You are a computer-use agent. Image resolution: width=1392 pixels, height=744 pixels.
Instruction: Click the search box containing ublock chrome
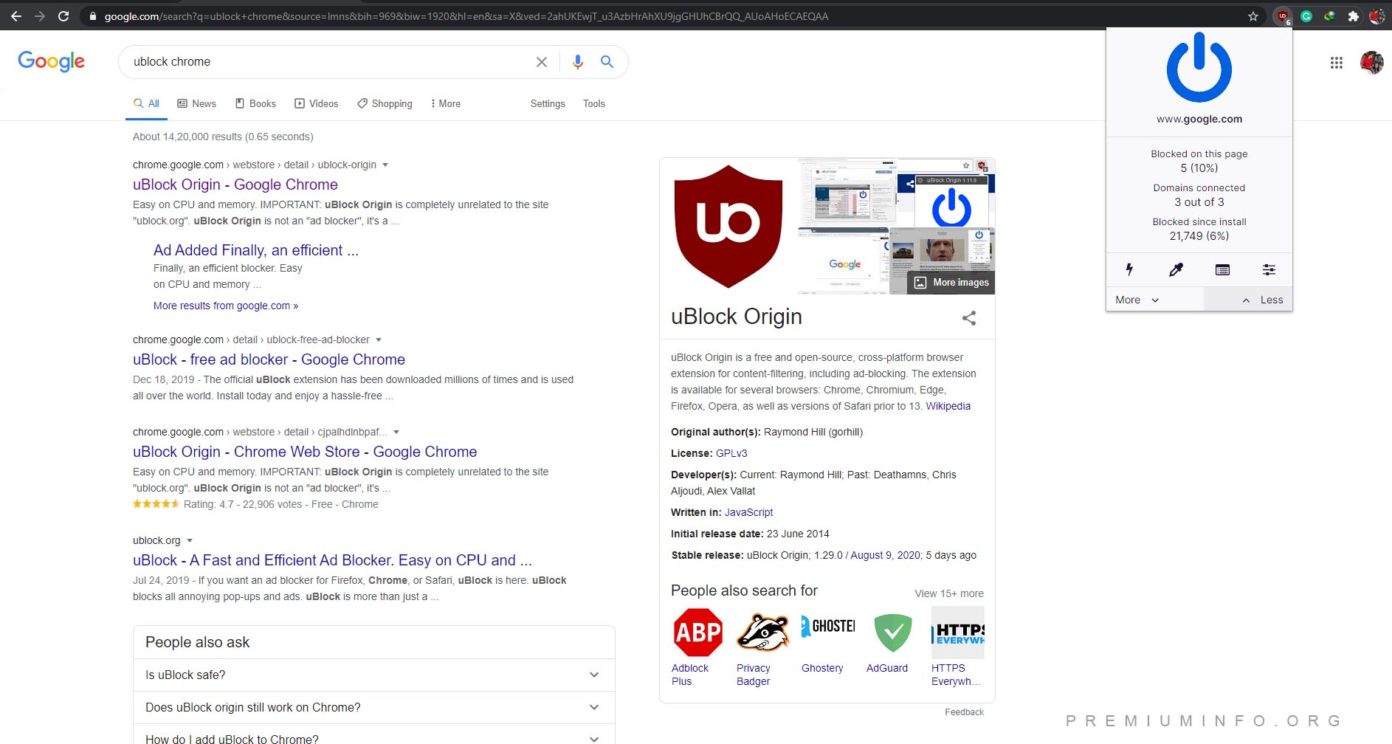coord(330,62)
